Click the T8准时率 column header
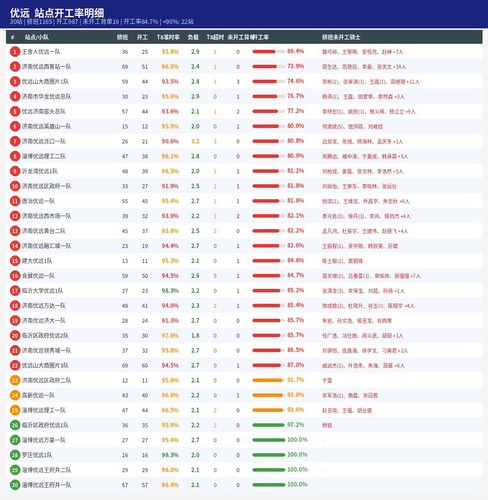This screenshot has width=488, height=500. (168, 37)
